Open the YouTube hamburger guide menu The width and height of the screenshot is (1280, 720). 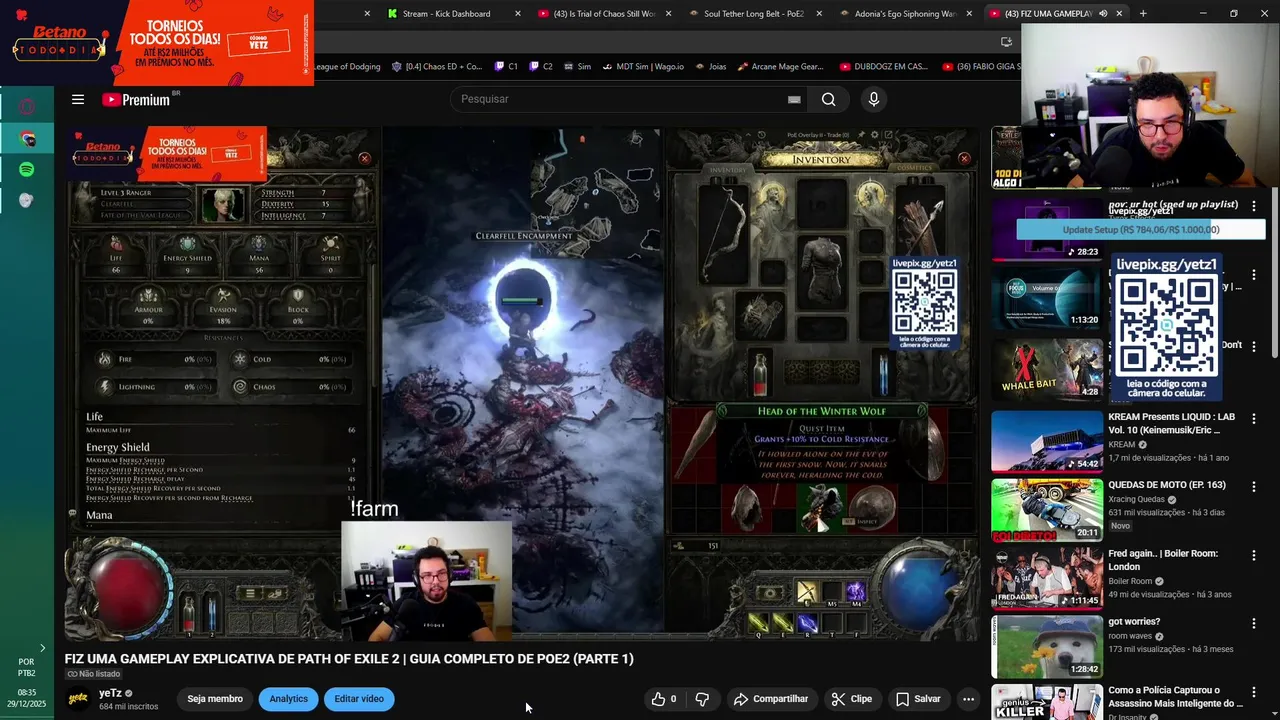click(x=77, y=99)
